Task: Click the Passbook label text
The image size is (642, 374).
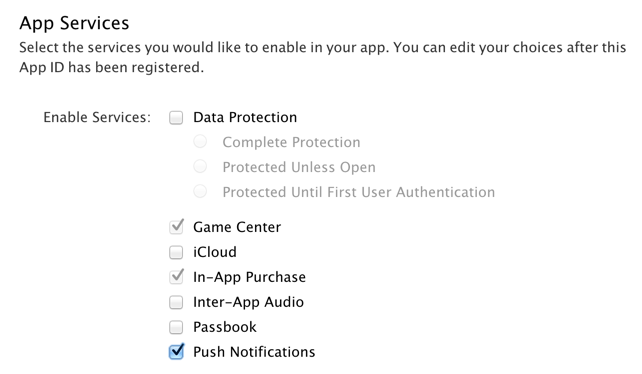Action: coord(225,327)
